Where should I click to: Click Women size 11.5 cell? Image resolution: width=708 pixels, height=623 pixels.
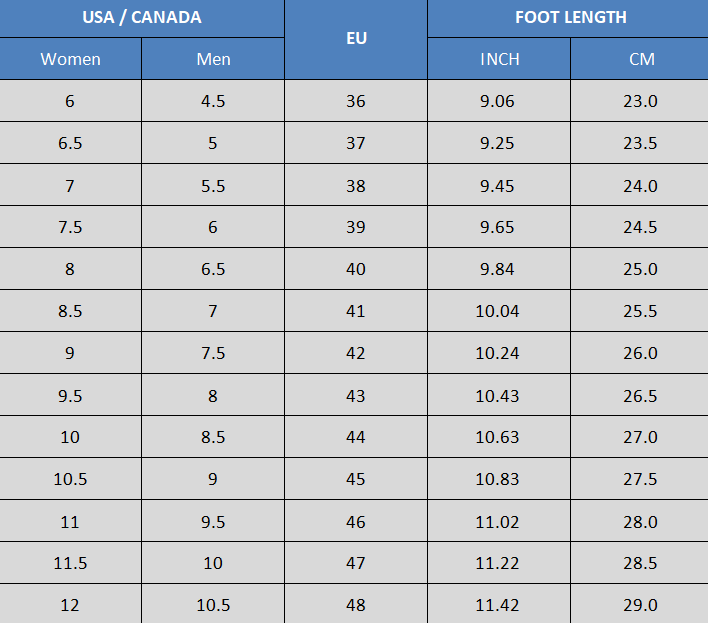pyautogui.click(x=70, y=563)
